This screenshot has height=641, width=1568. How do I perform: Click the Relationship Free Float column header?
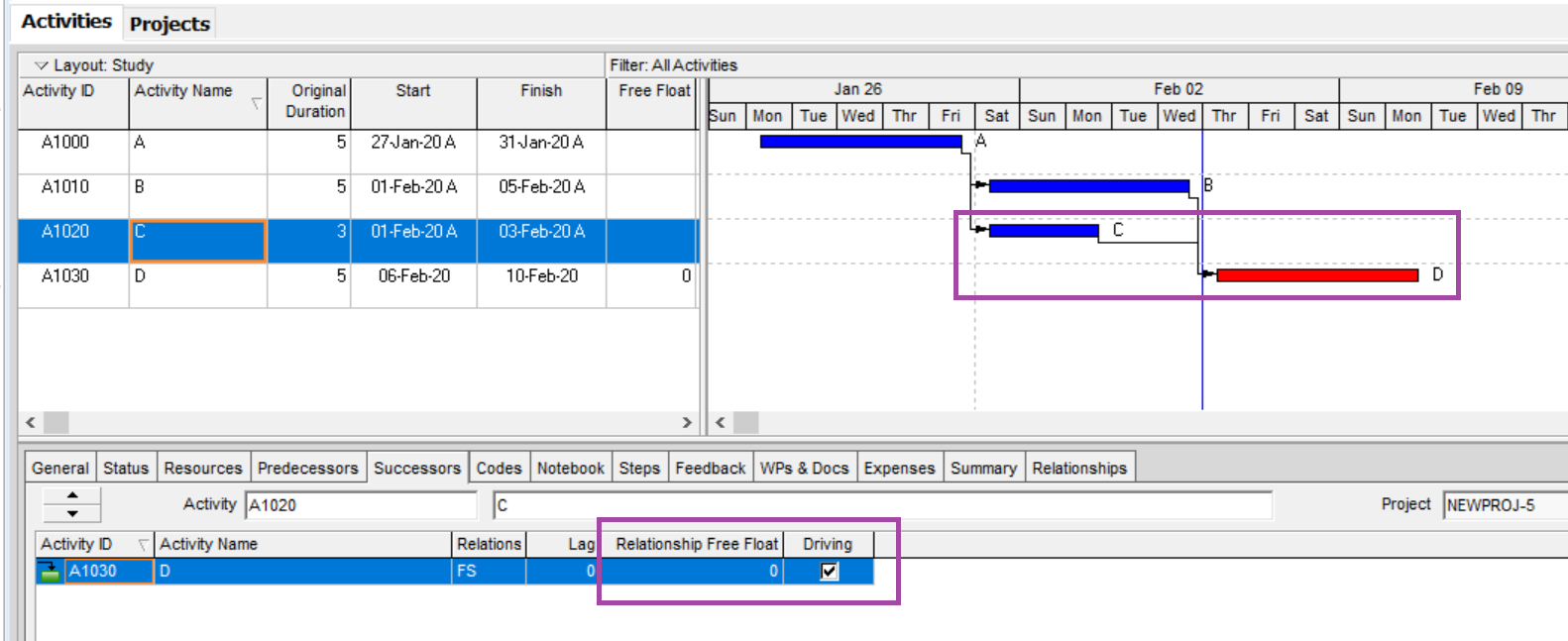tap(696, 544)
